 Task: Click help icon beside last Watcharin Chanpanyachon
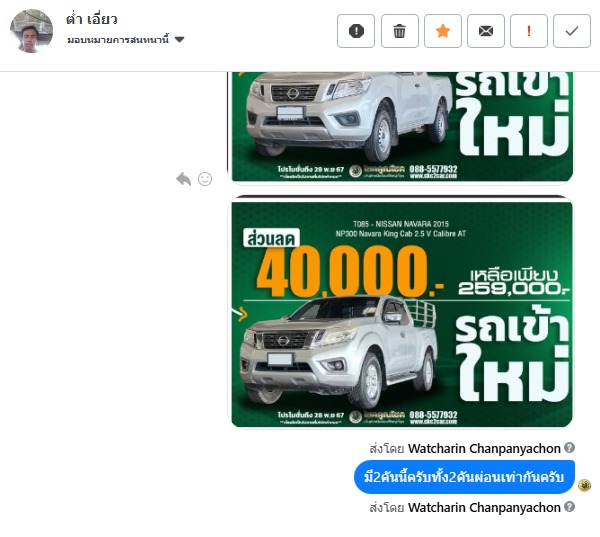coord(569,507)
